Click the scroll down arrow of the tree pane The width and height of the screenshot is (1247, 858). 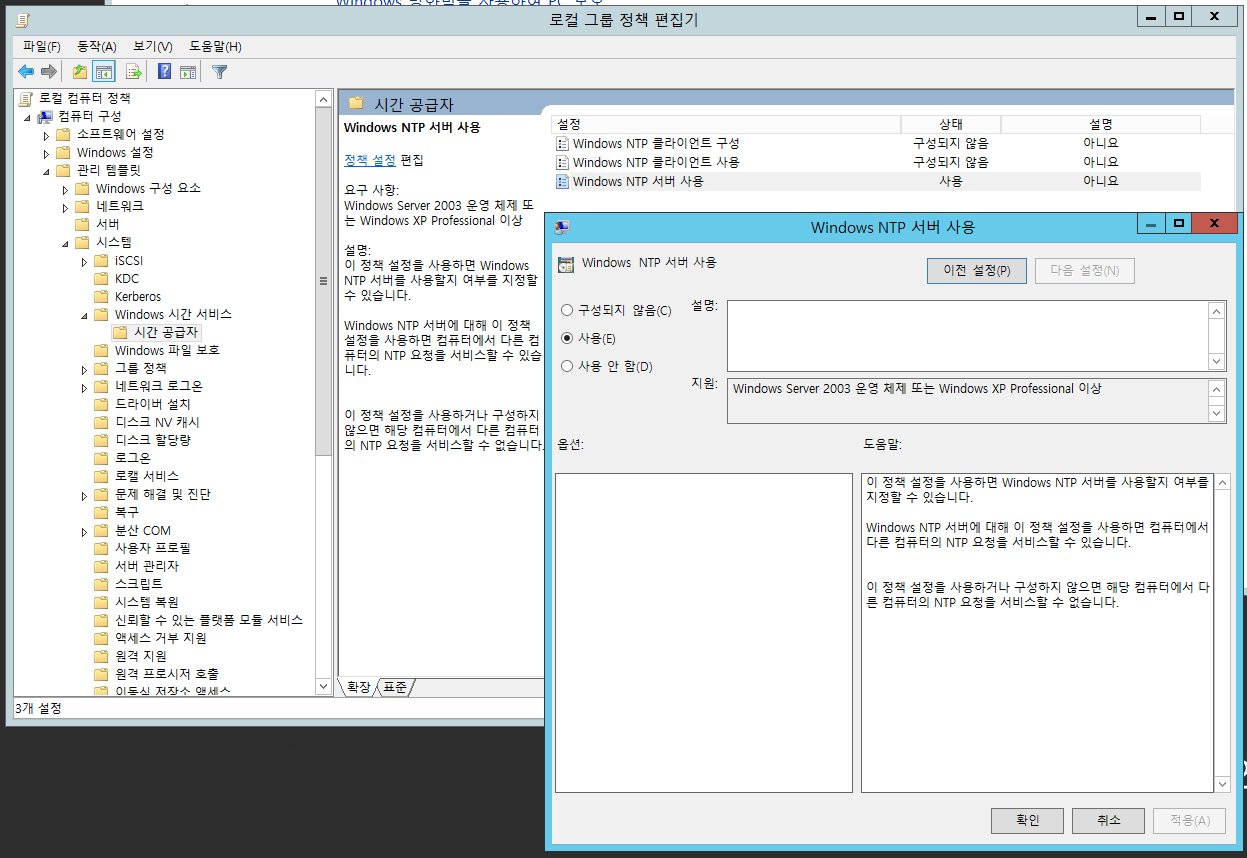pos(323,687)
